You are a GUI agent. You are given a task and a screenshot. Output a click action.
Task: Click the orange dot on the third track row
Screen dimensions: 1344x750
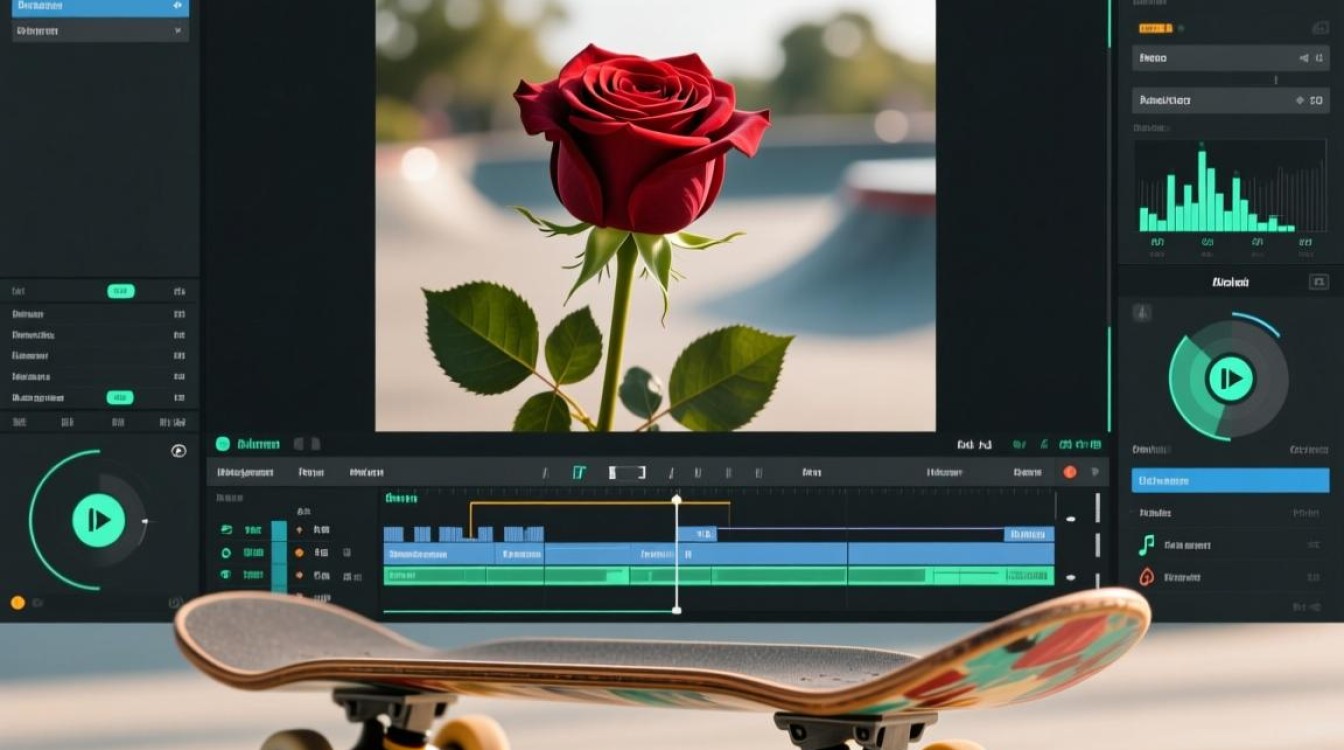(298, 575)
